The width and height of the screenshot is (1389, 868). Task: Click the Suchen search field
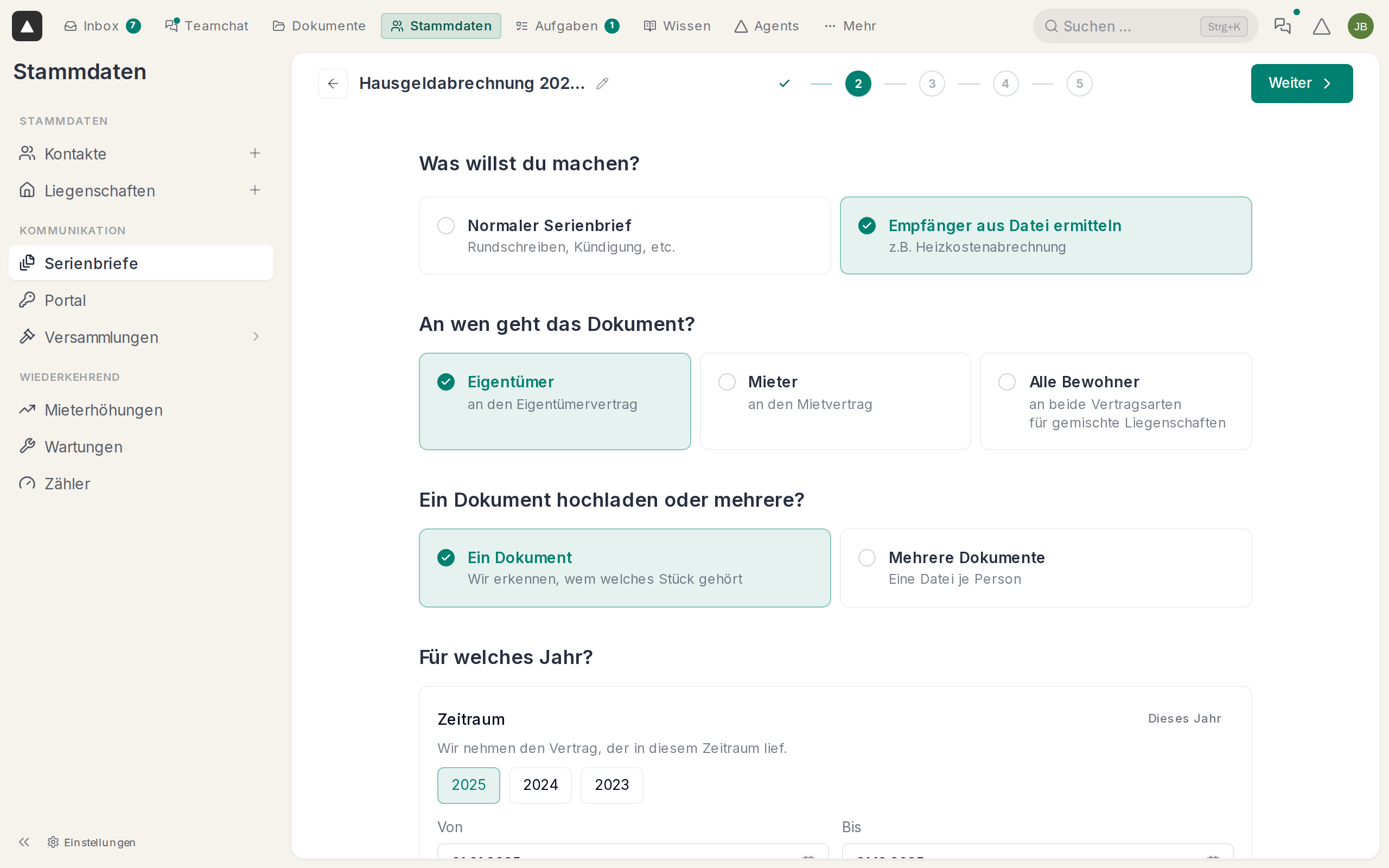click(x=1145, y=26)
